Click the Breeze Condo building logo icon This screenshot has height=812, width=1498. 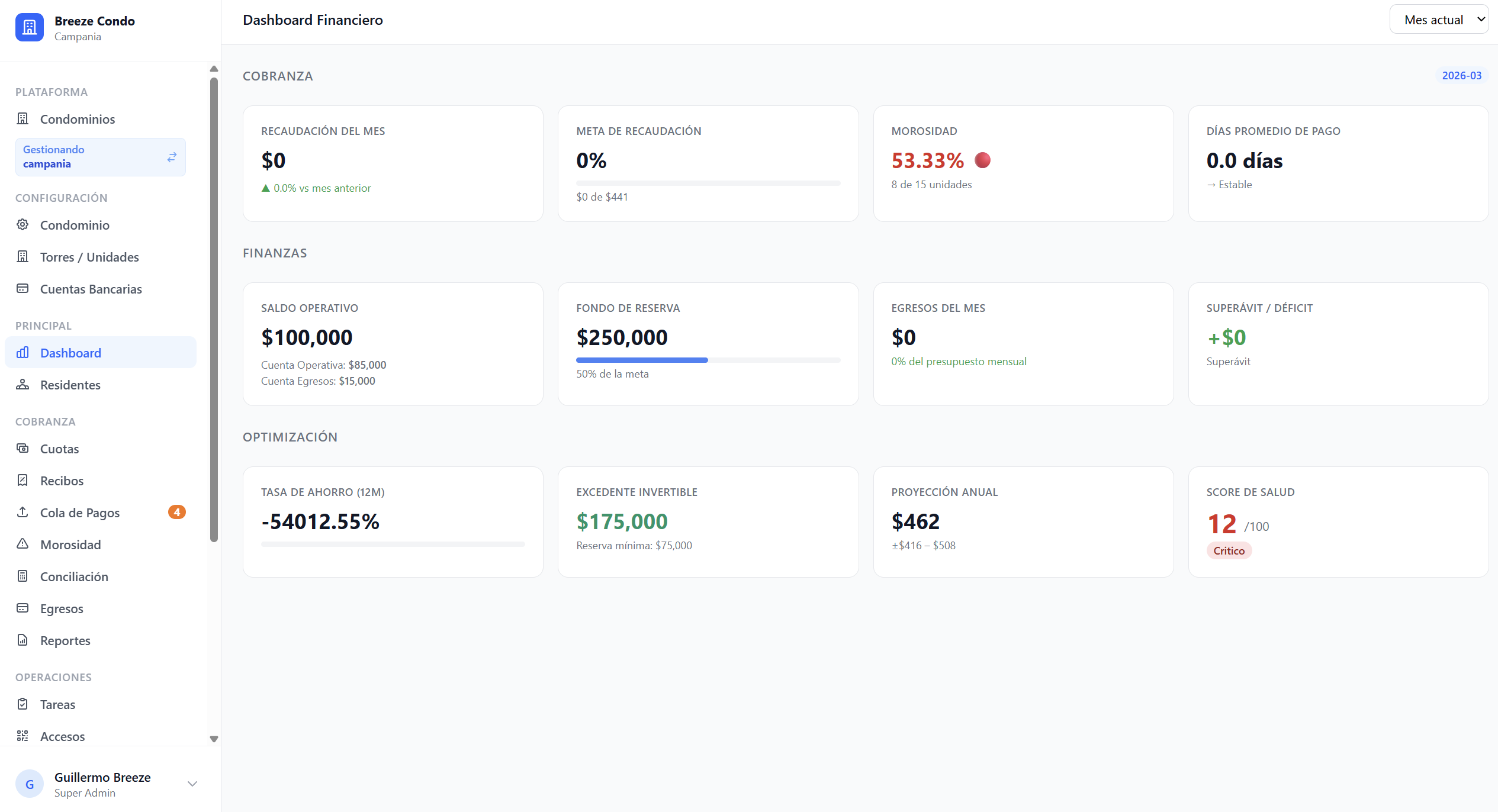[x=29, y=27]
